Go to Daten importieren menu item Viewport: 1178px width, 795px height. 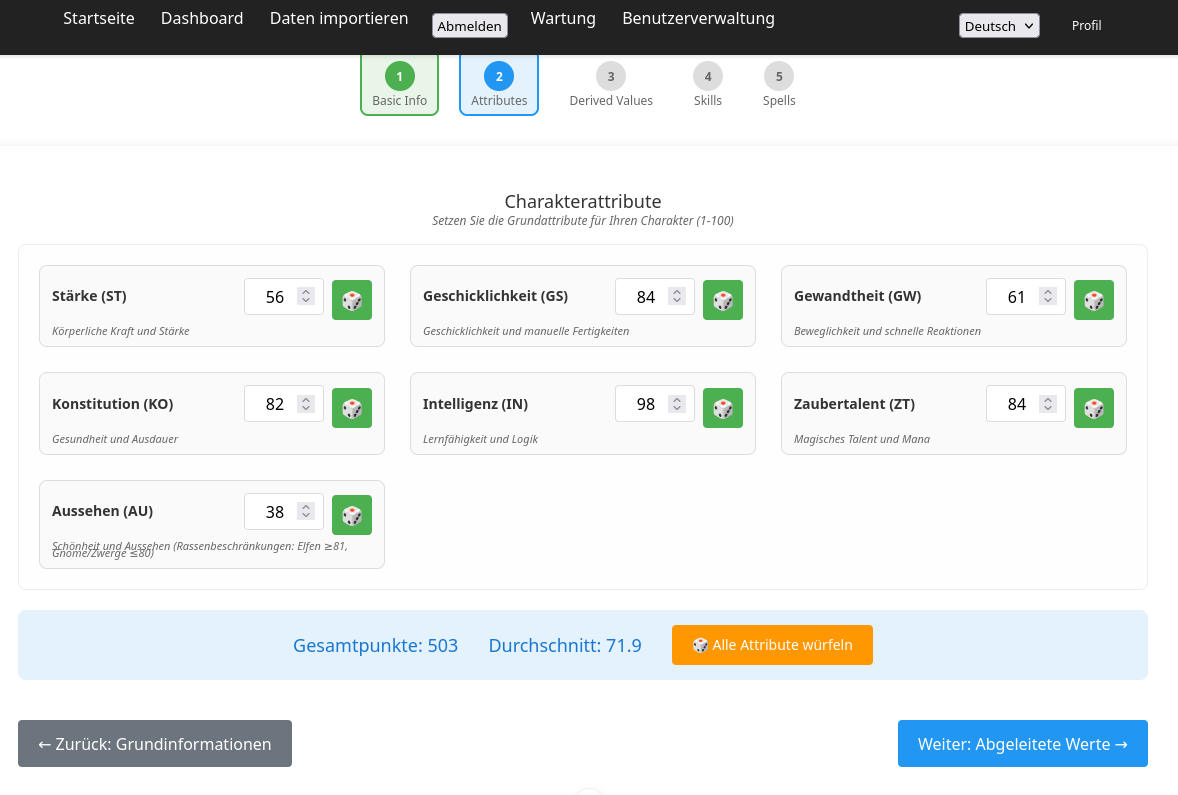(339, 19)
